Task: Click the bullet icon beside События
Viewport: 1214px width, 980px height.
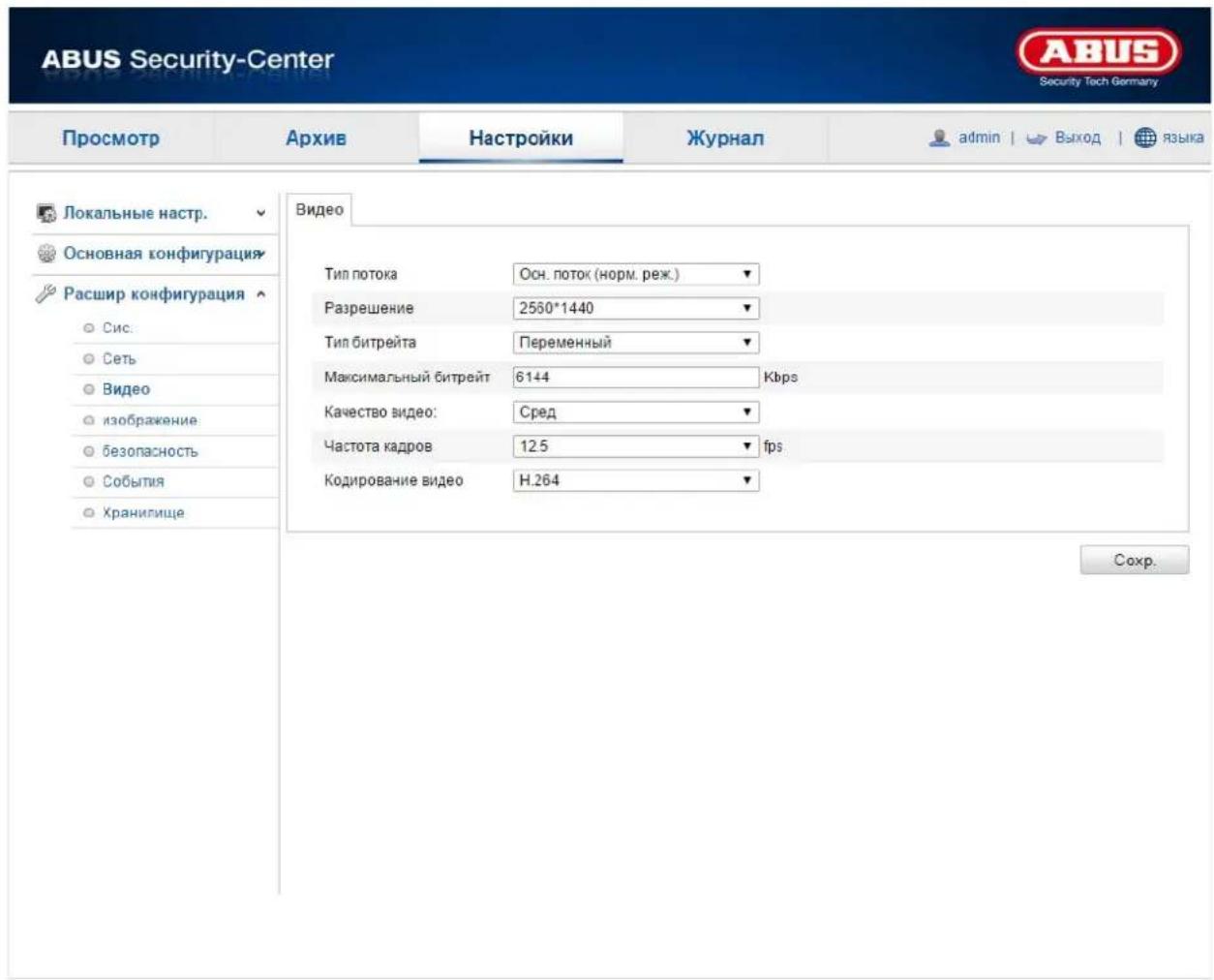Action: pyautogui.click(x=89, y=481)
